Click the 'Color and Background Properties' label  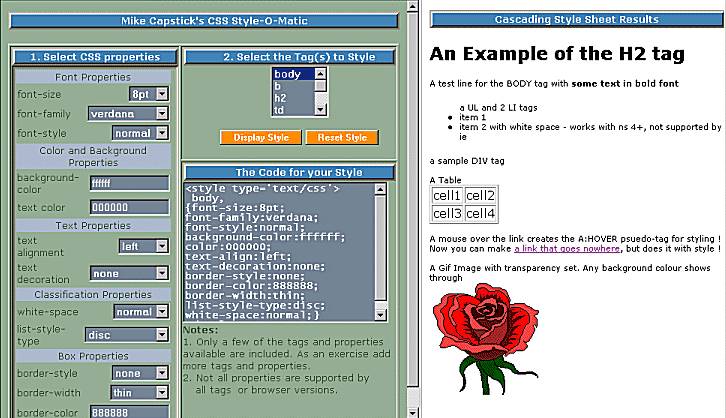pos(93,156)
